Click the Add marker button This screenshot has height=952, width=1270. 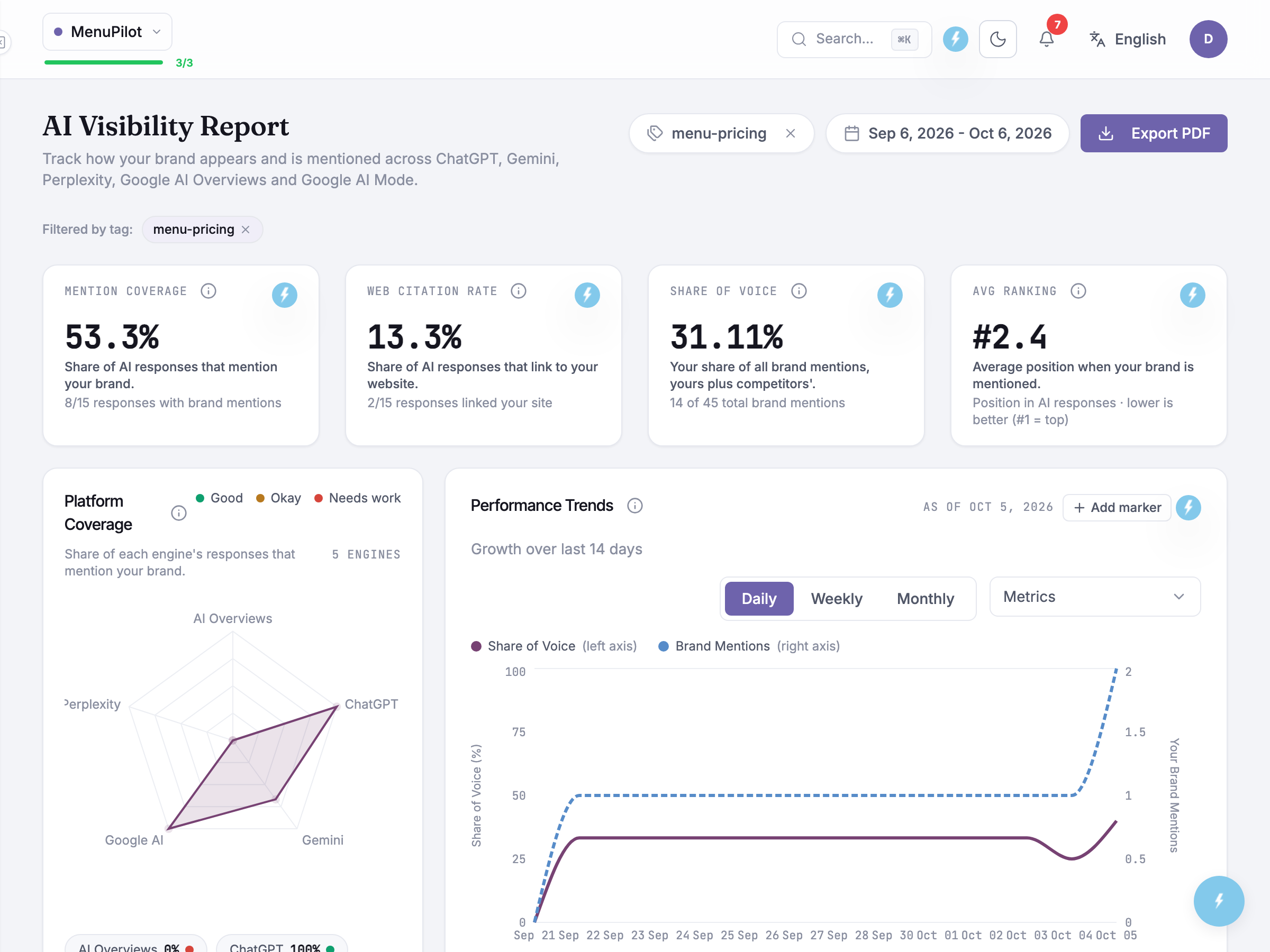tap(1117, 507)
